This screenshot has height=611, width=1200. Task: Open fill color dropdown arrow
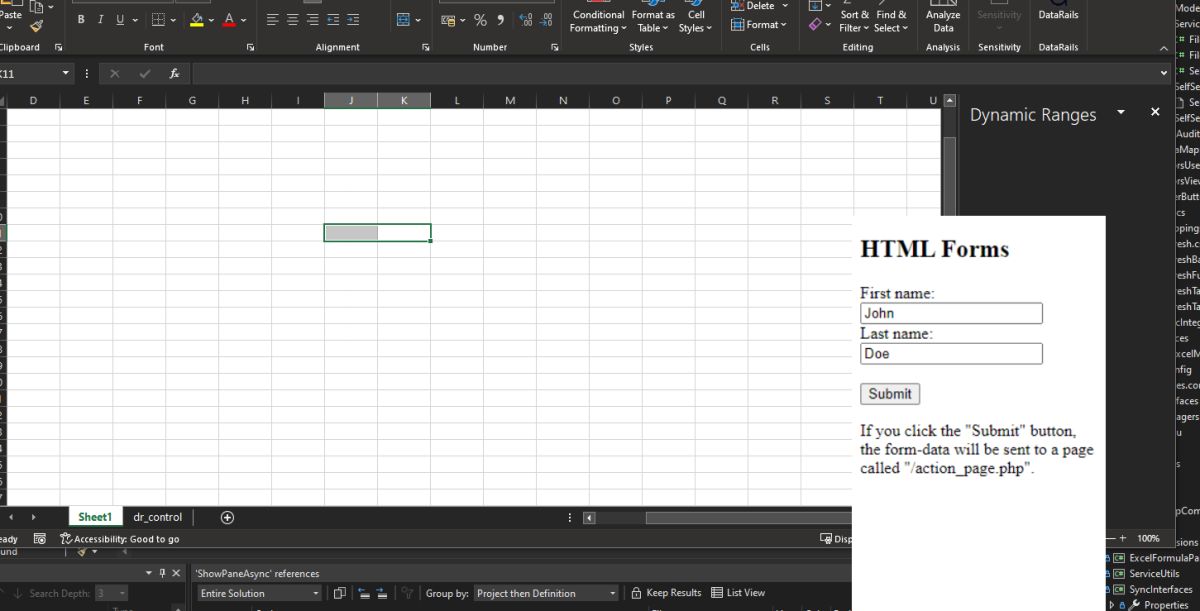point(212,20)
